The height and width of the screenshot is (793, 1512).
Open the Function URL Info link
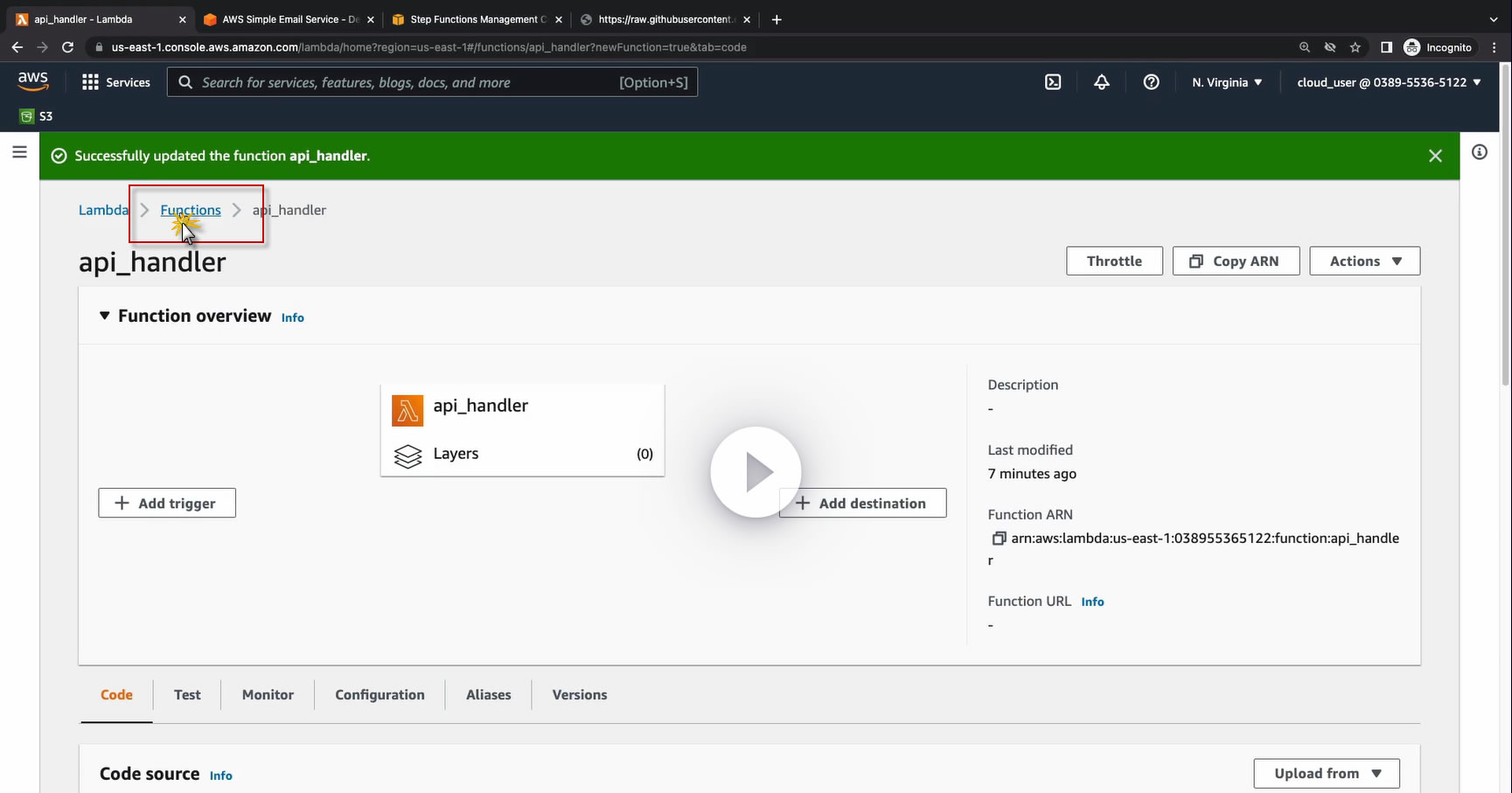point(1092,602)
